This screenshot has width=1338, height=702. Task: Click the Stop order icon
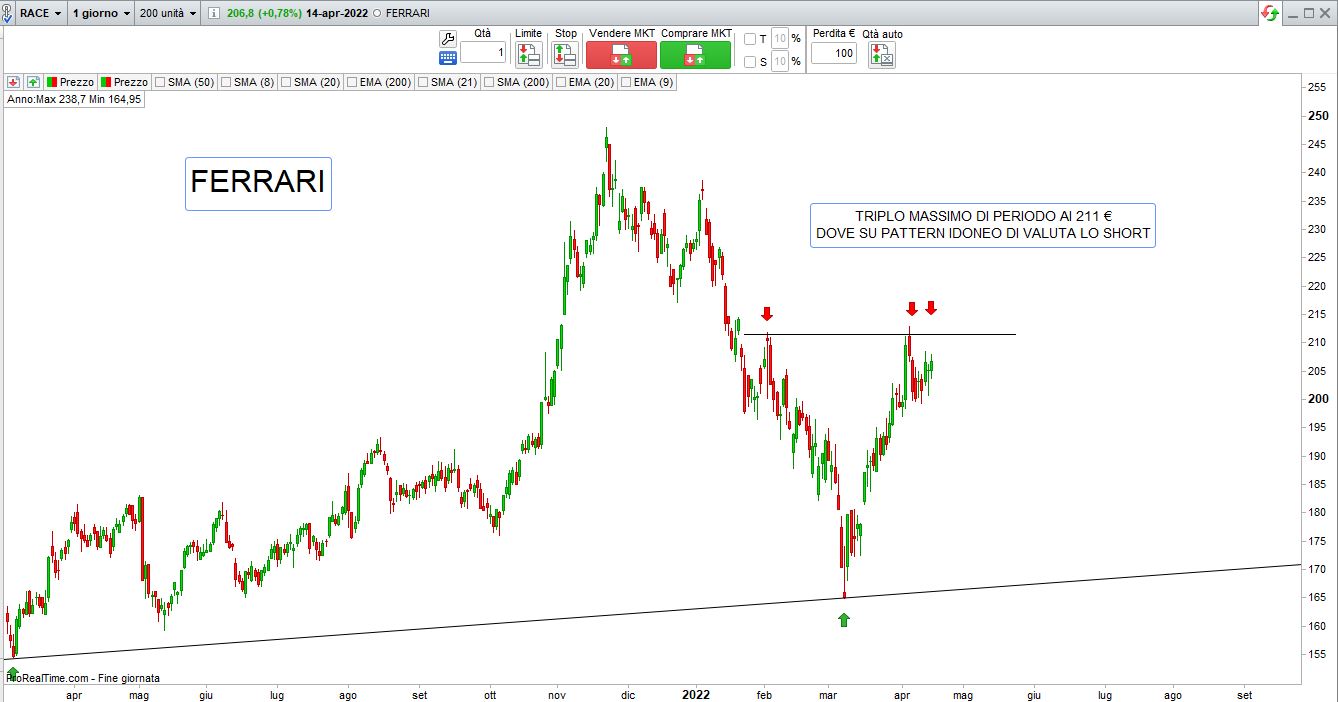coord(565,55)
